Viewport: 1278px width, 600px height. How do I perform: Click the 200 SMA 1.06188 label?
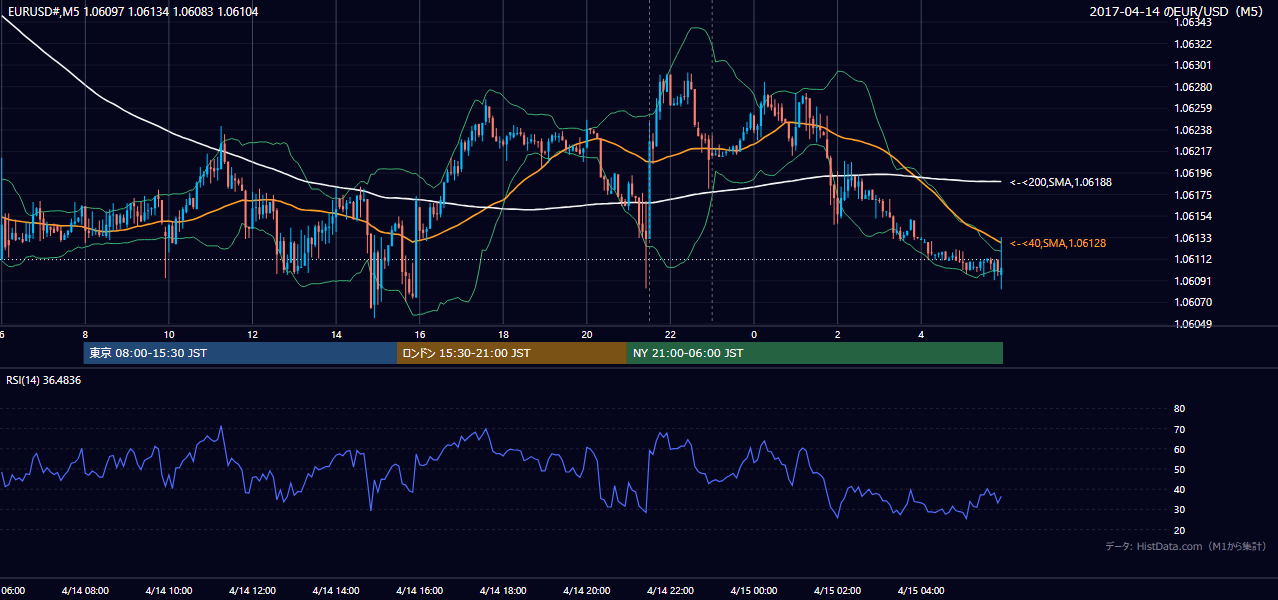[x=1060, y=182]
